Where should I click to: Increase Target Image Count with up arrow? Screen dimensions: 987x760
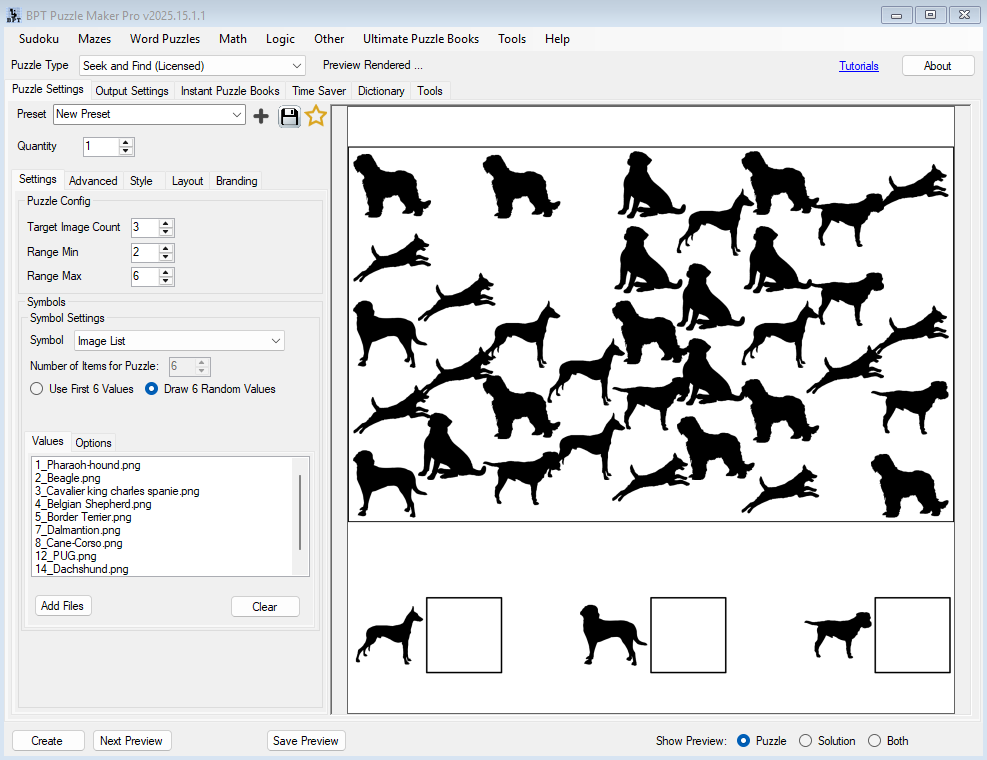[166, 223]
